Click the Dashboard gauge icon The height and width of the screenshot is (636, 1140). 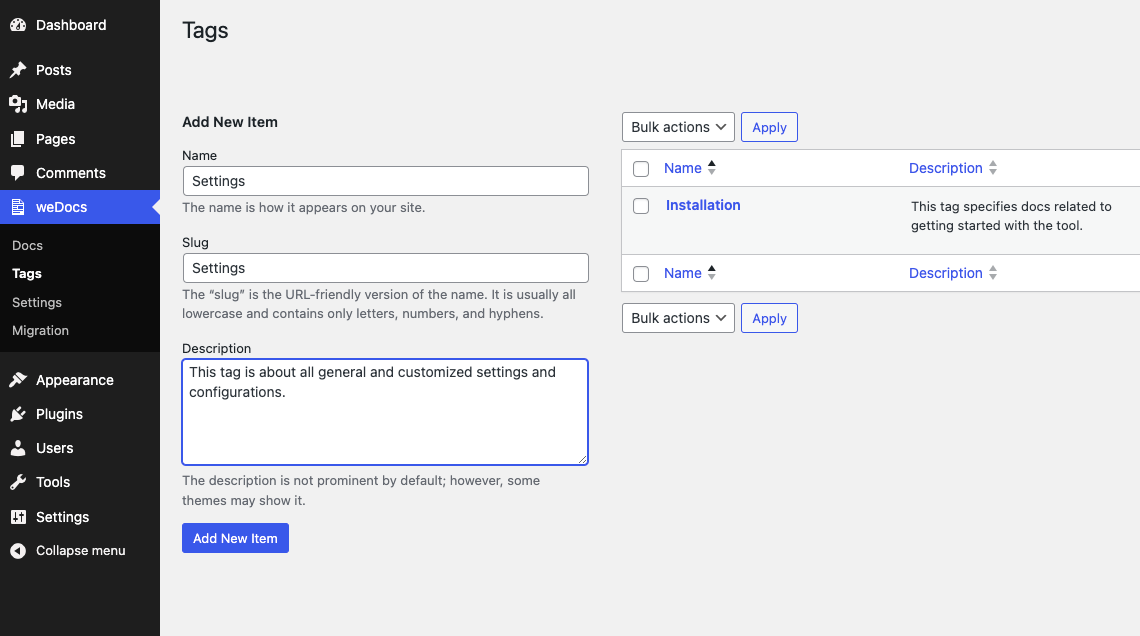[x=18, y=25]
